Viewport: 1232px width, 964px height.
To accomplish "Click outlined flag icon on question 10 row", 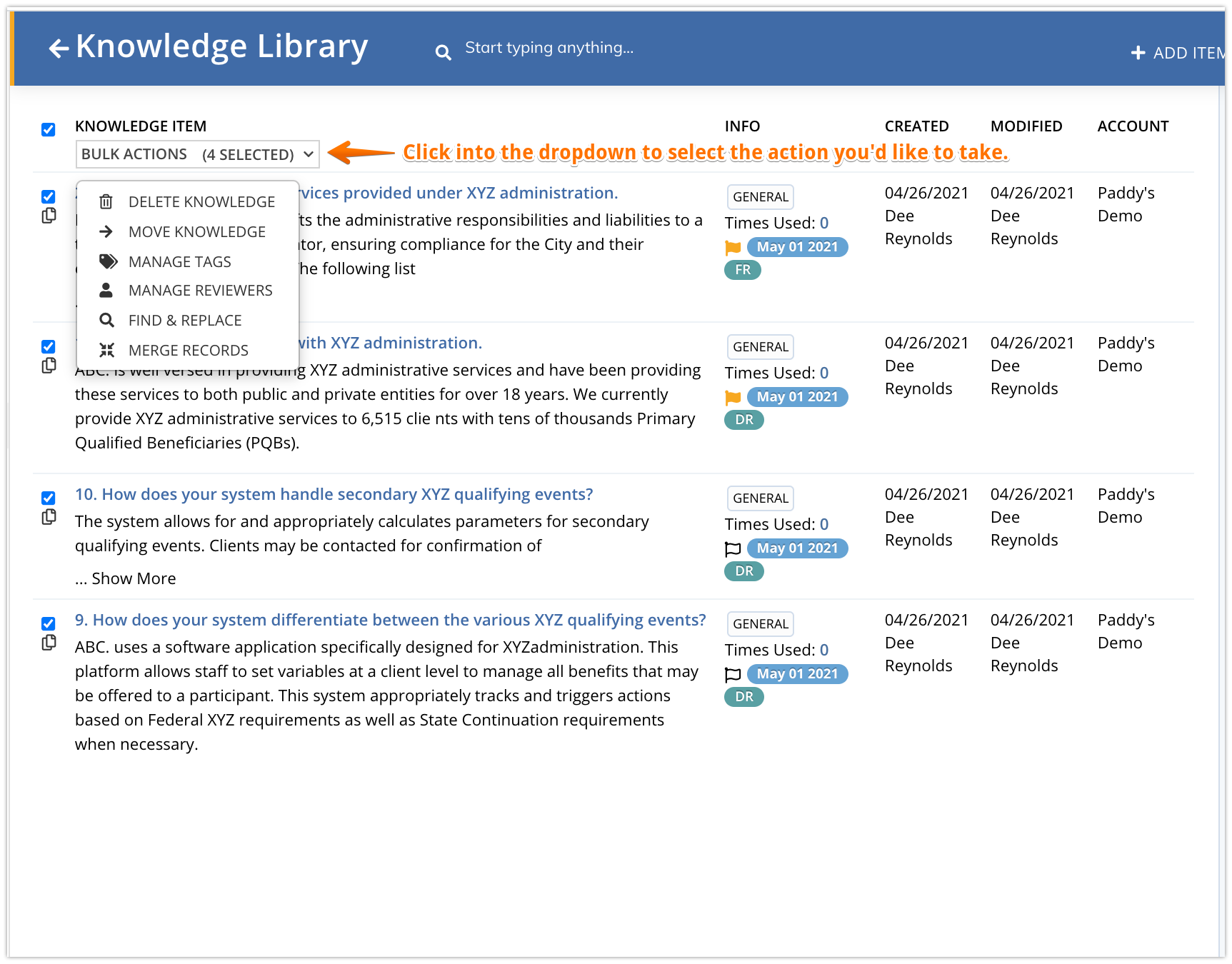I will tap(733, 549).
